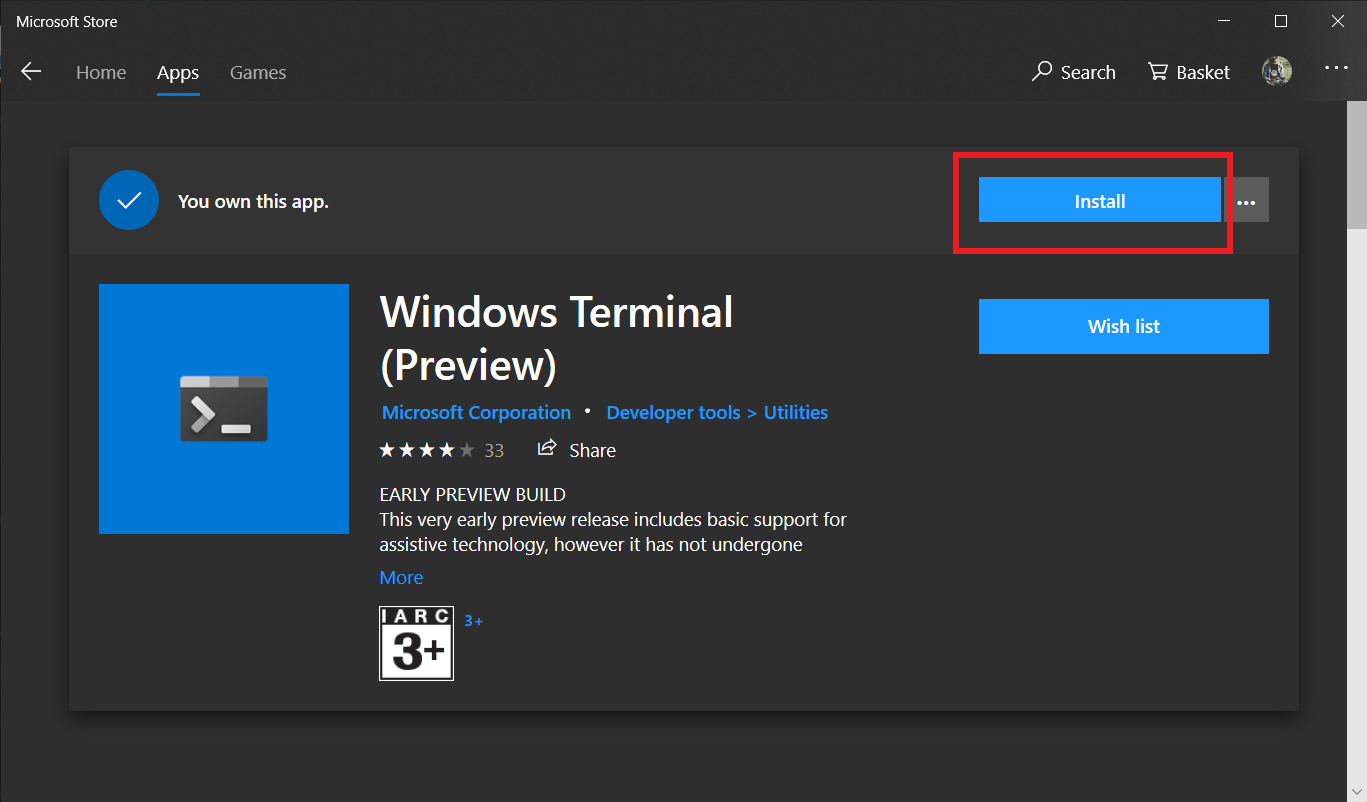Switch to the Games tab
The image size is (1367, 802).
[x=257, y=71]
